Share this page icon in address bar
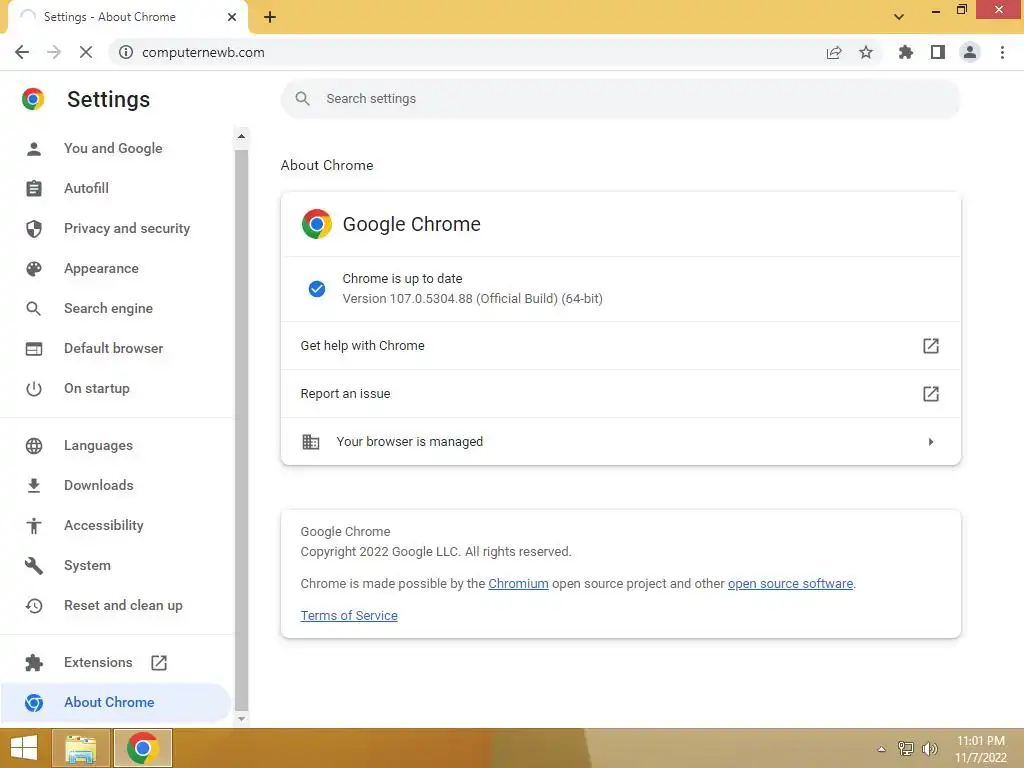1024x768 pixels. pyautogui.click(x=834, y=52)
